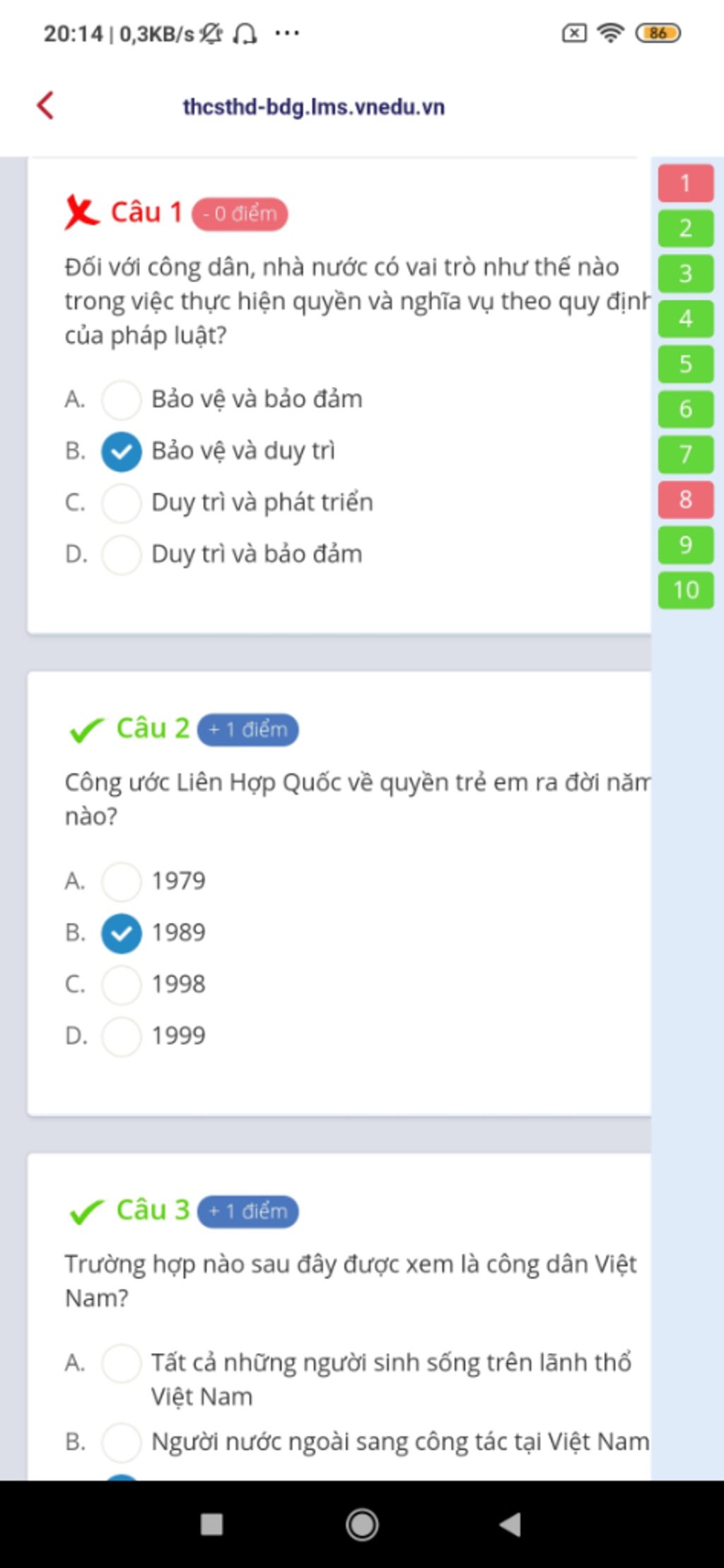Tap the green checkmark beside Câu 3

(86, 1211)
